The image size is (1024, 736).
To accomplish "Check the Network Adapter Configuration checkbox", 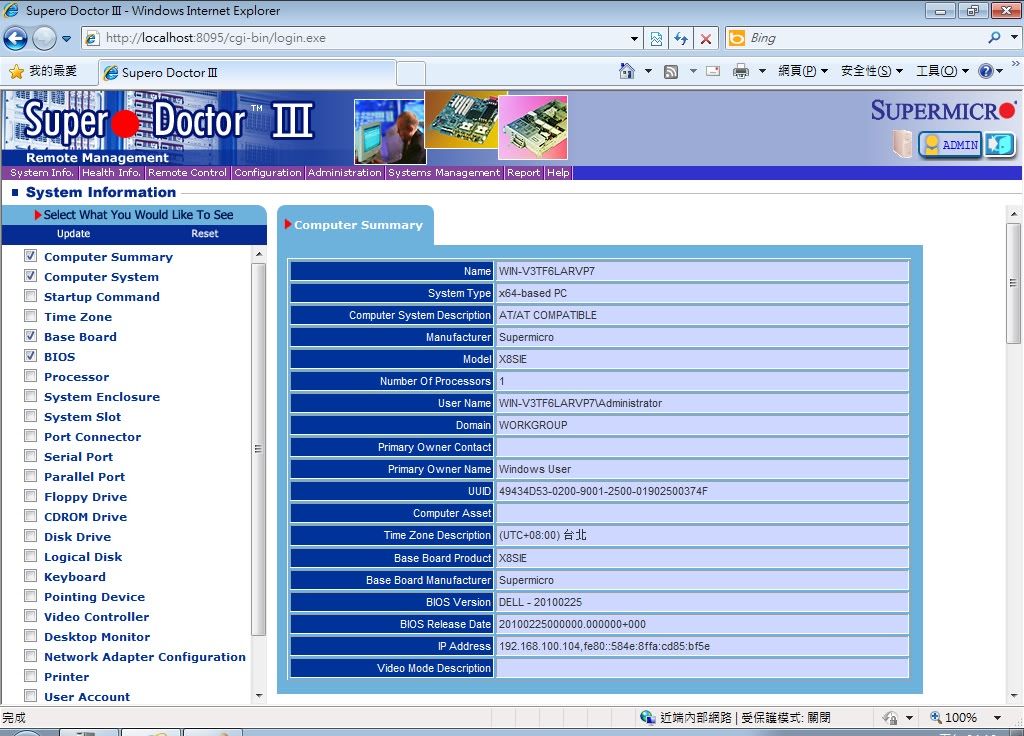I will [x=30, y=656].
